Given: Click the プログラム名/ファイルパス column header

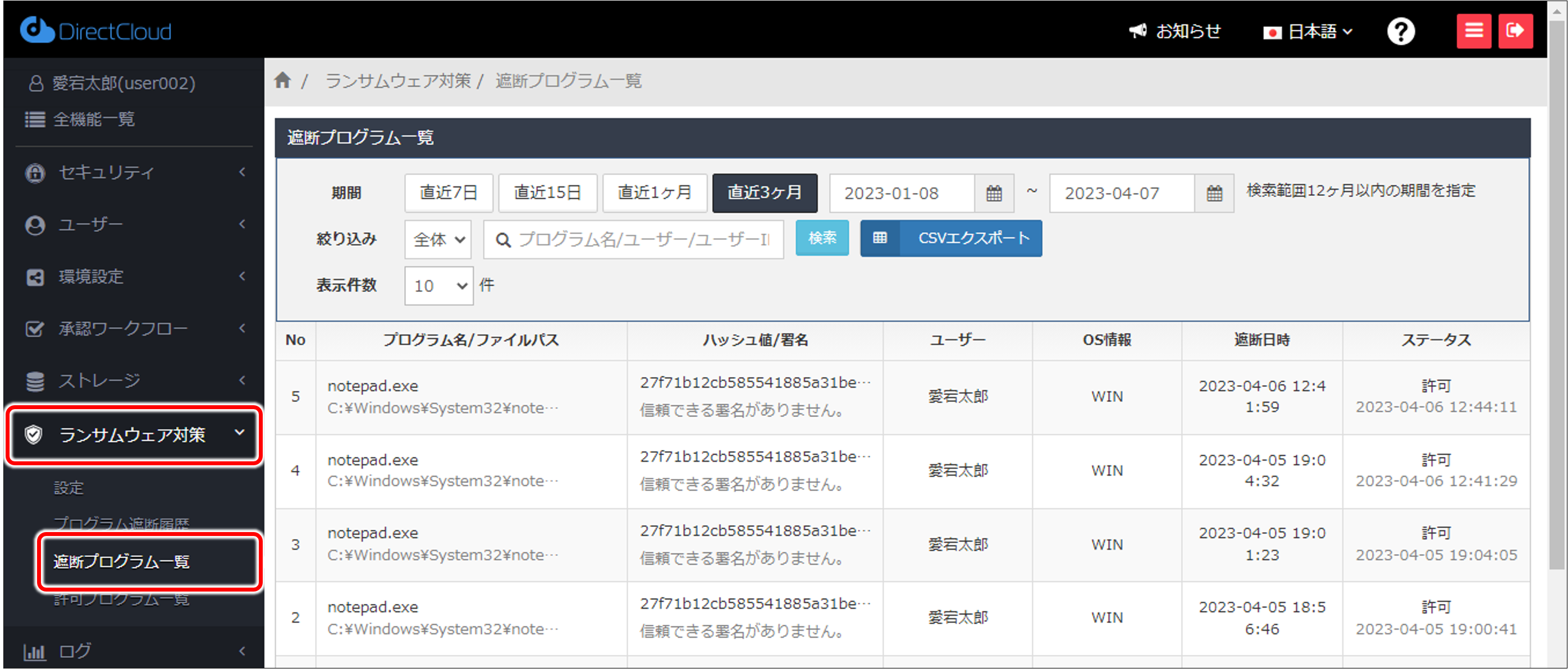Looking at the screenshot, I should (471, 340).
